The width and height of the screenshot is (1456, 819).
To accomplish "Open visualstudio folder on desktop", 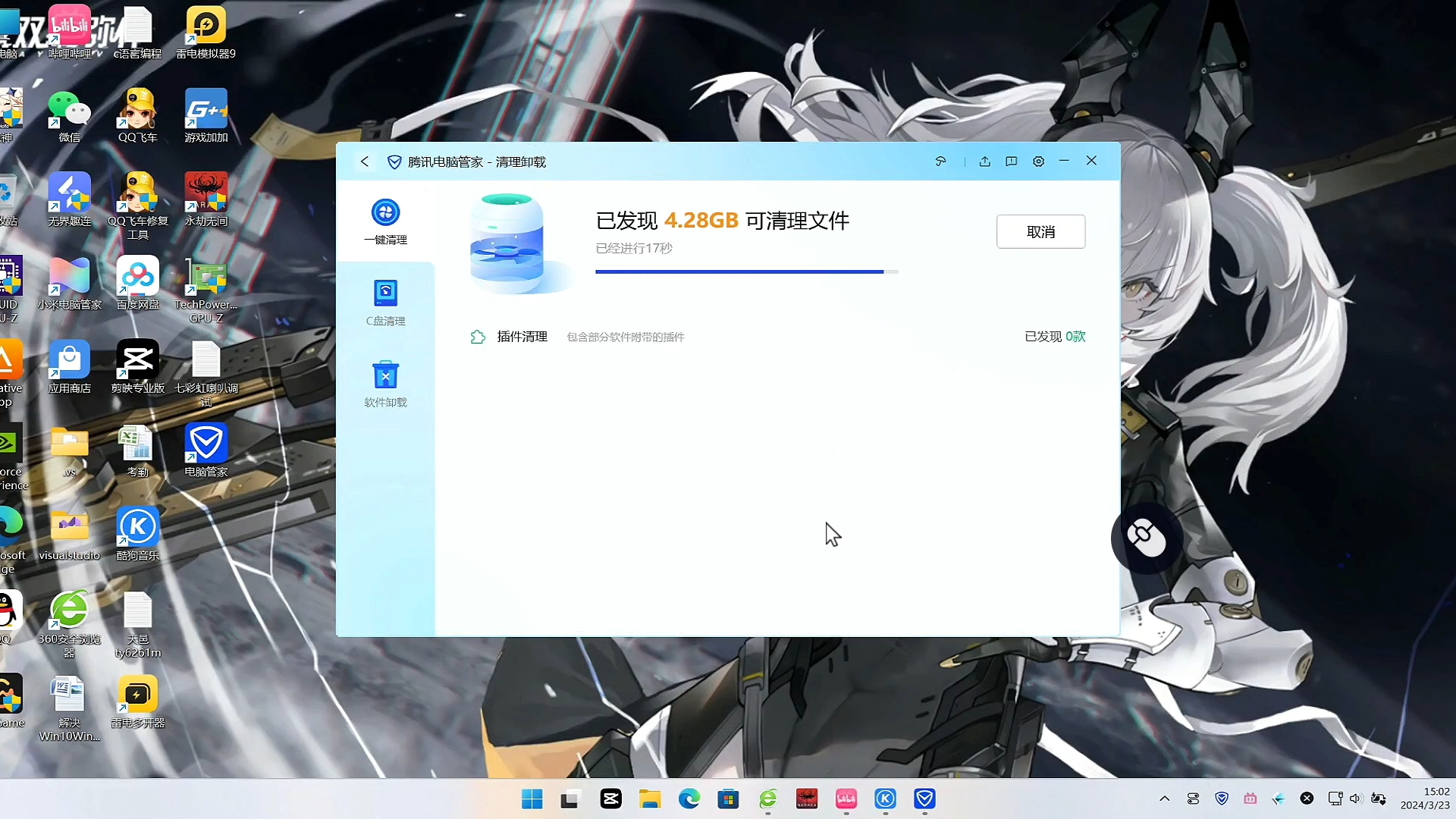I will coord(69,533).
